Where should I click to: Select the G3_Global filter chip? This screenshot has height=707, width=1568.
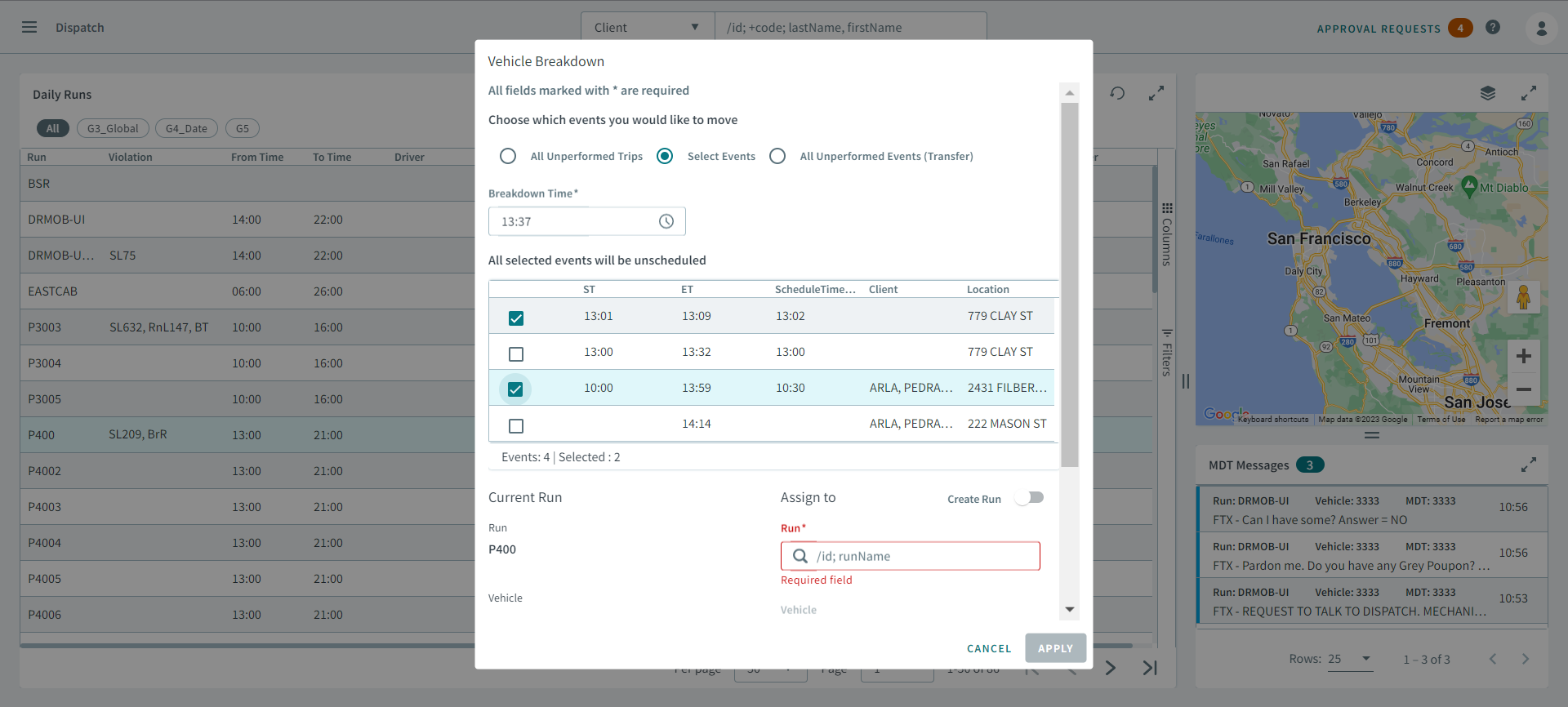[113, 128]
